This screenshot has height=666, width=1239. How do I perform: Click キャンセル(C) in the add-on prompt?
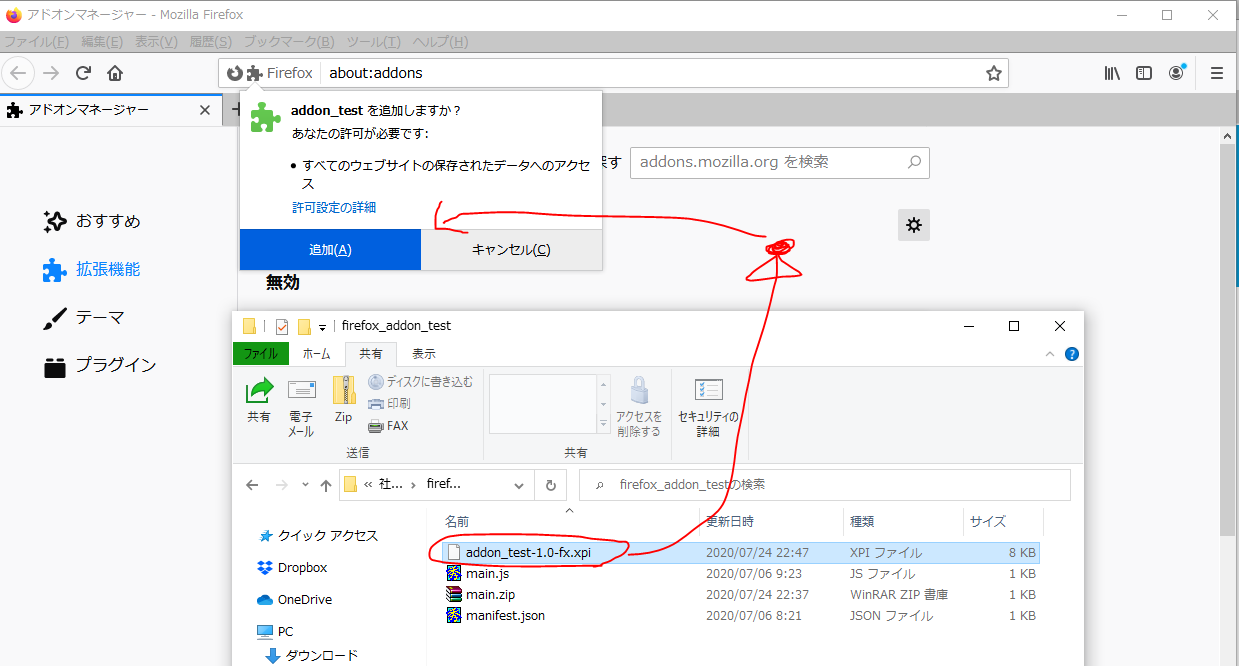[511, 250]
